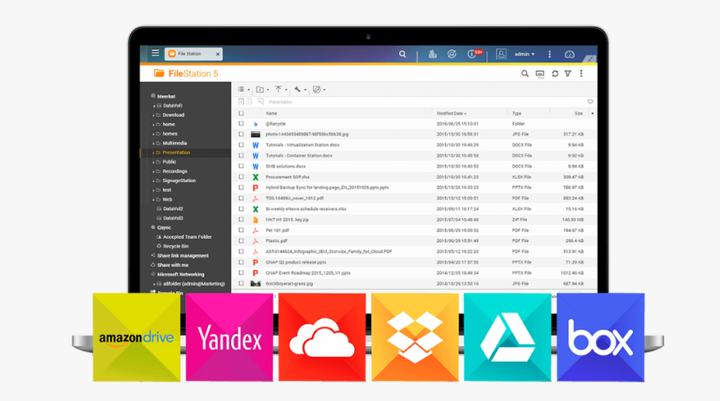Open the smart file filter funnel
The width and height of the screenshot is (720, 401).
(568, 73)
